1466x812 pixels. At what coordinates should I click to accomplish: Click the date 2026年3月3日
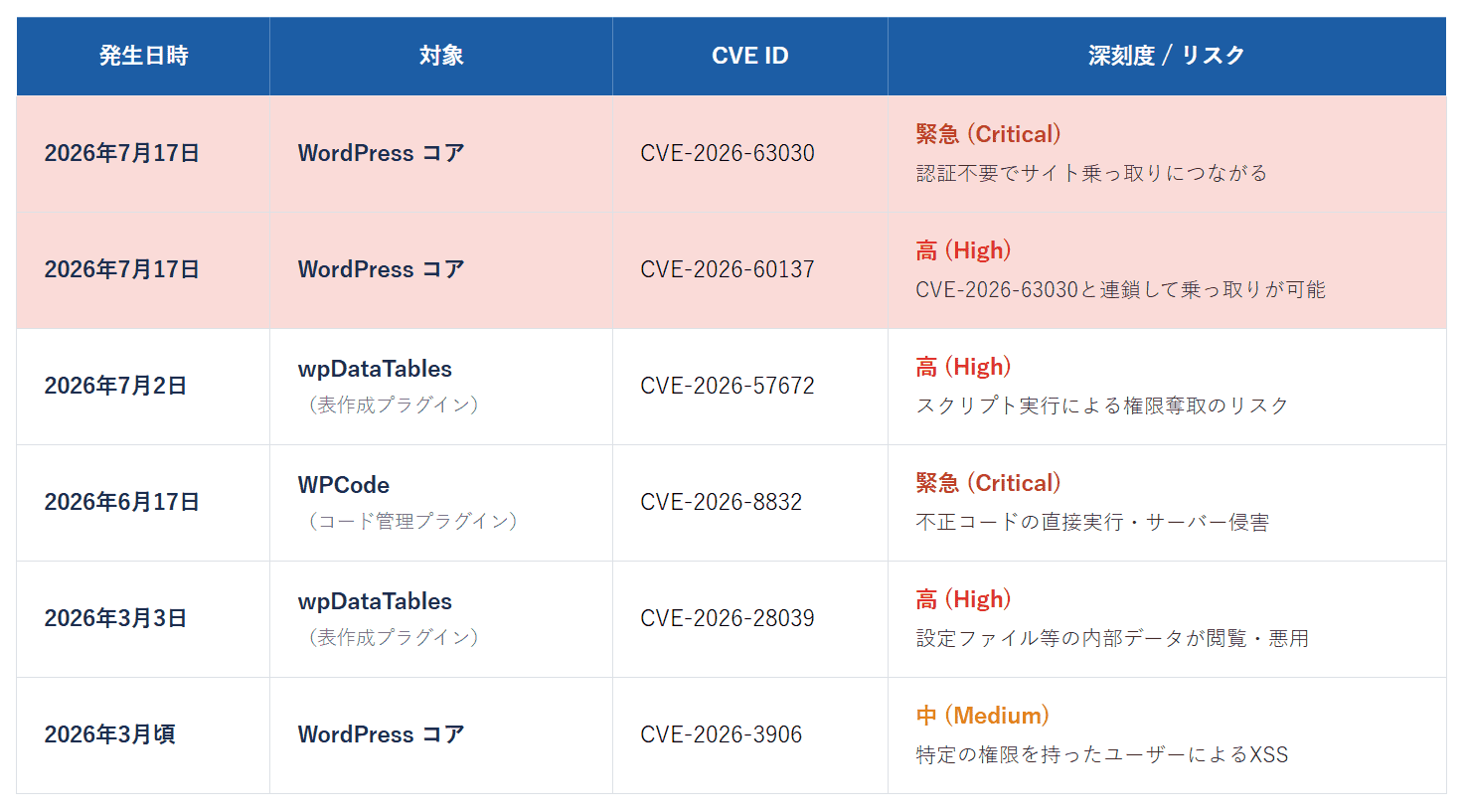tap(116, 618)
